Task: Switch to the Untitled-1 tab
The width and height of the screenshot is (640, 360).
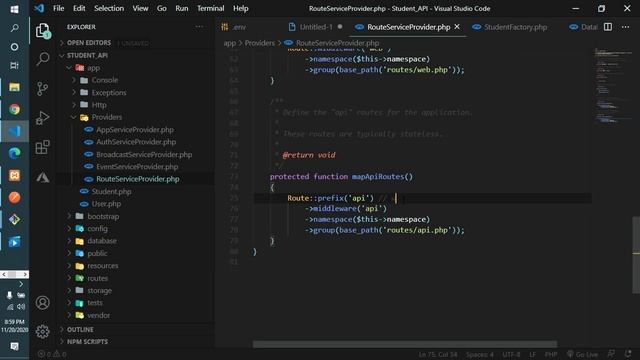Action: point(315,27)
